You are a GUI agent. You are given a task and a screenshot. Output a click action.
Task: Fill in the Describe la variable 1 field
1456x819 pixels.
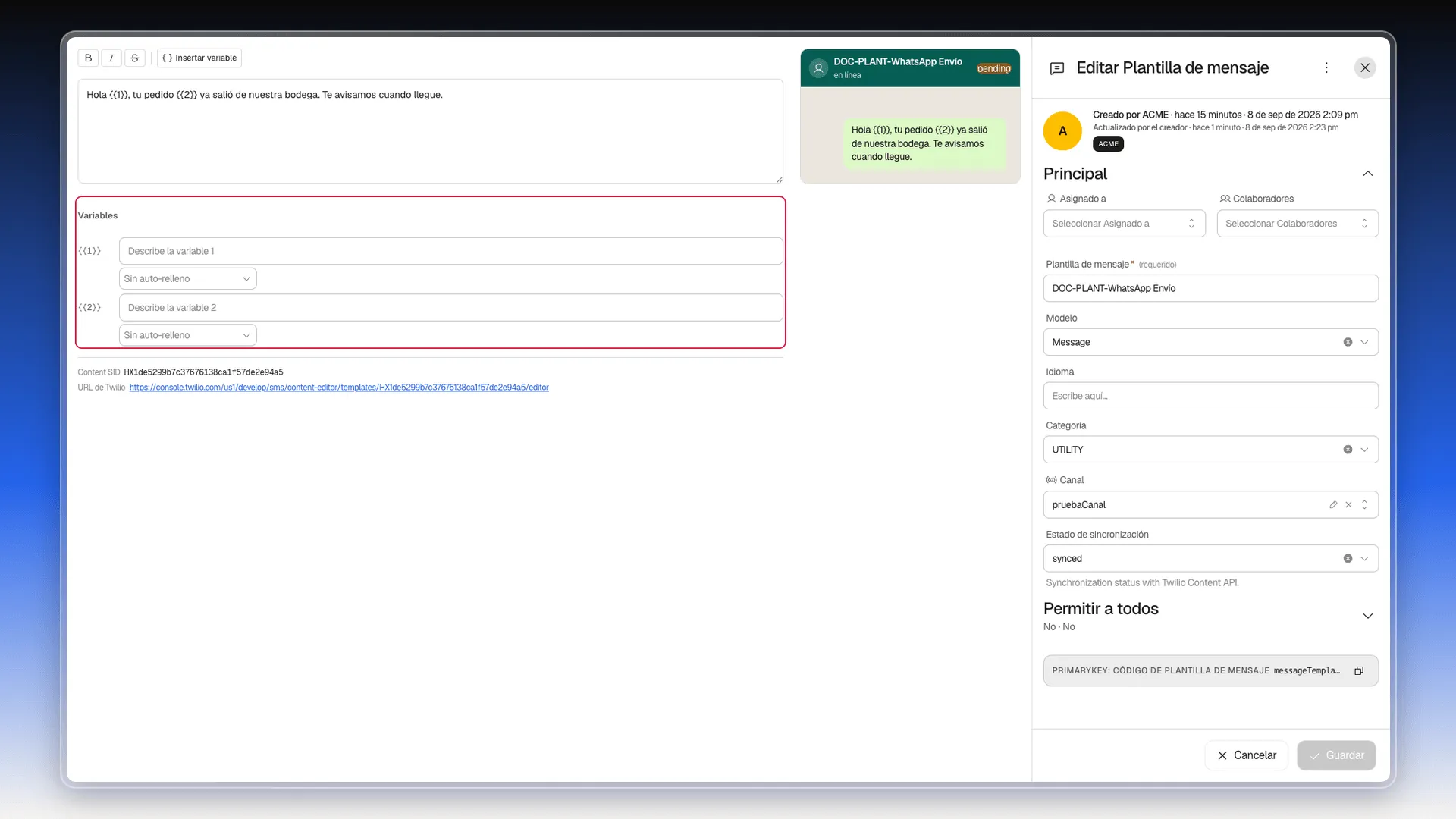[450, 251]
